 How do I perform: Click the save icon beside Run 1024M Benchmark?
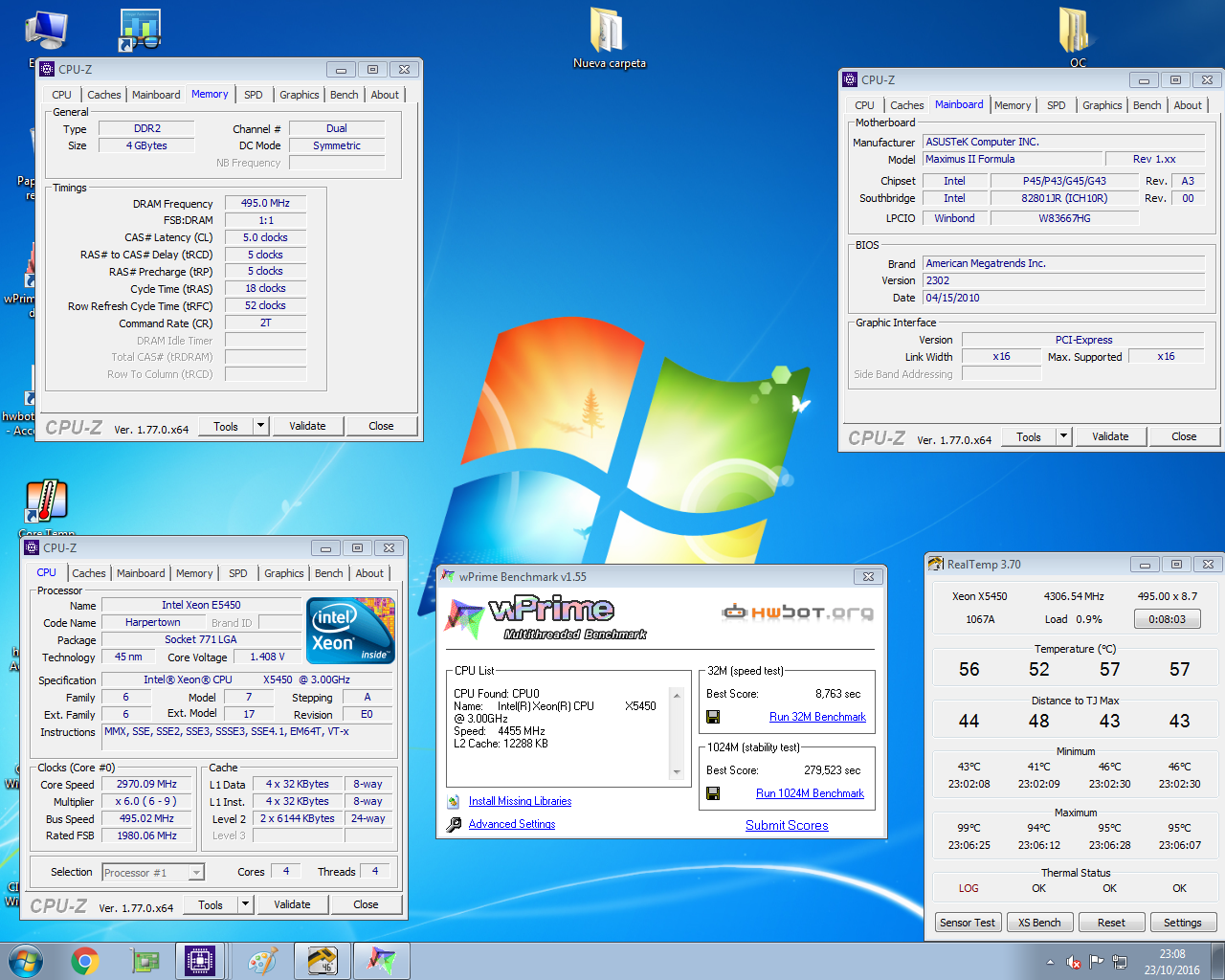(713, 793)
